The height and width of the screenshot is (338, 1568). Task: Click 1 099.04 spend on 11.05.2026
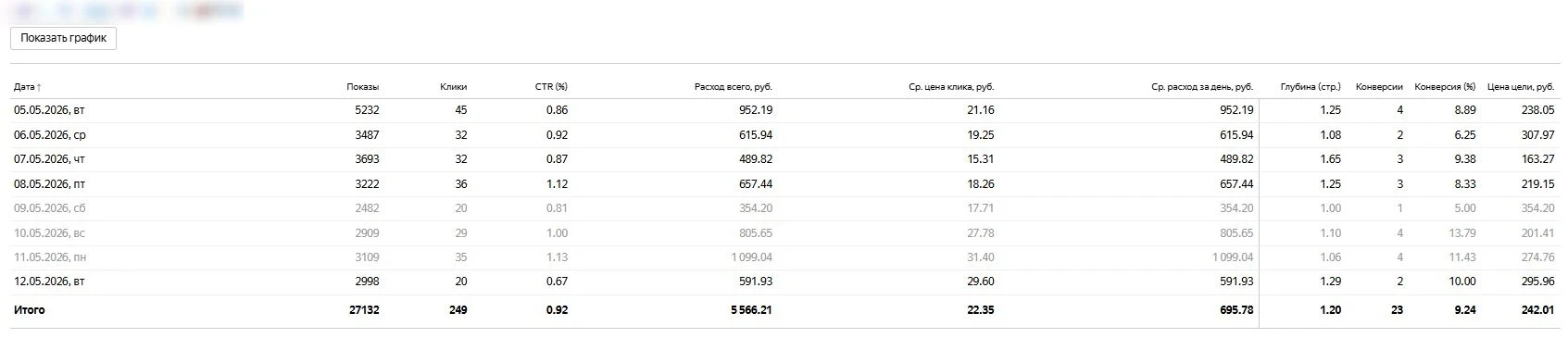tap(751, 257)
